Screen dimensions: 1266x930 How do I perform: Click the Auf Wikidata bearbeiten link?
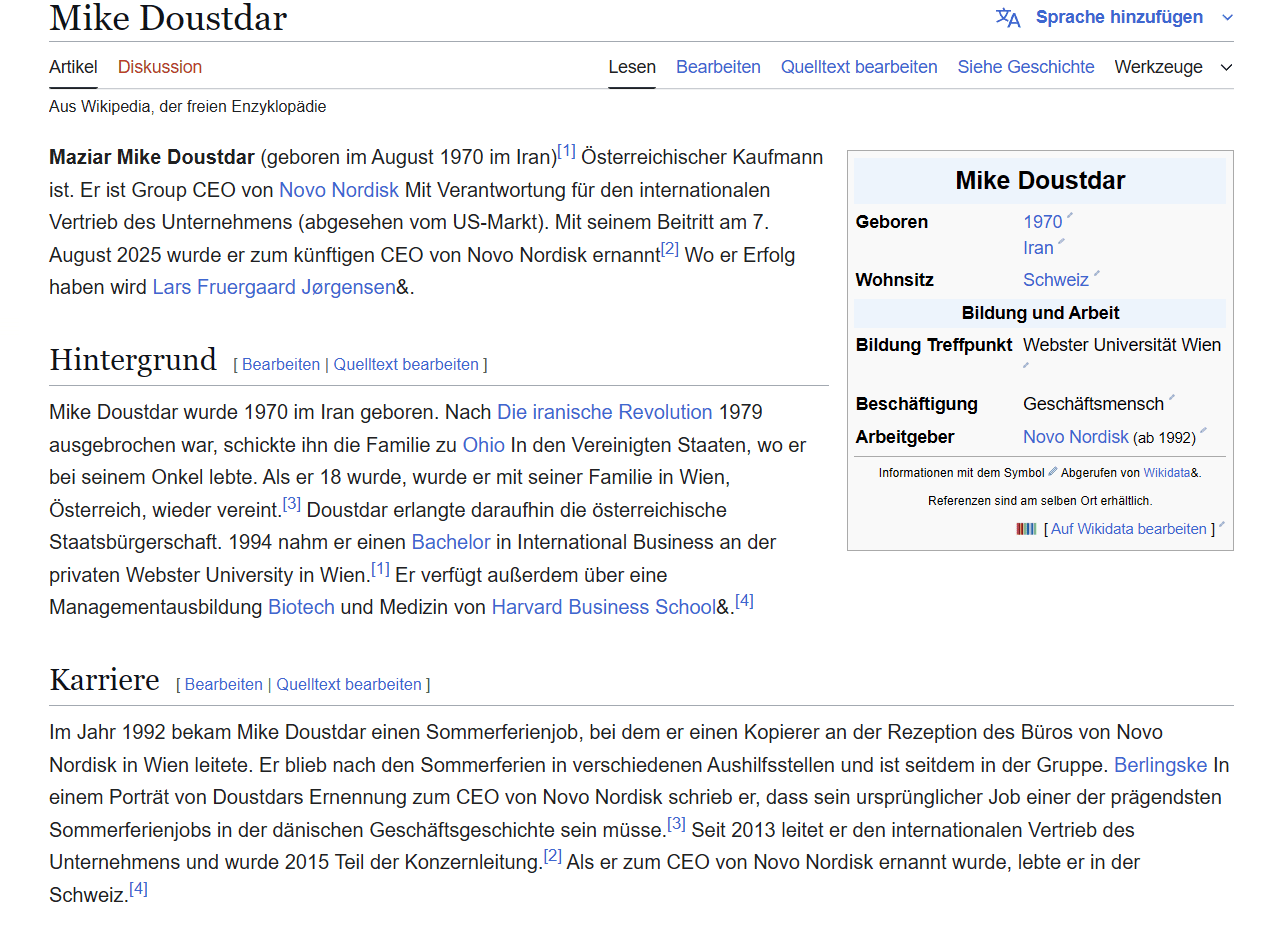1129,529
